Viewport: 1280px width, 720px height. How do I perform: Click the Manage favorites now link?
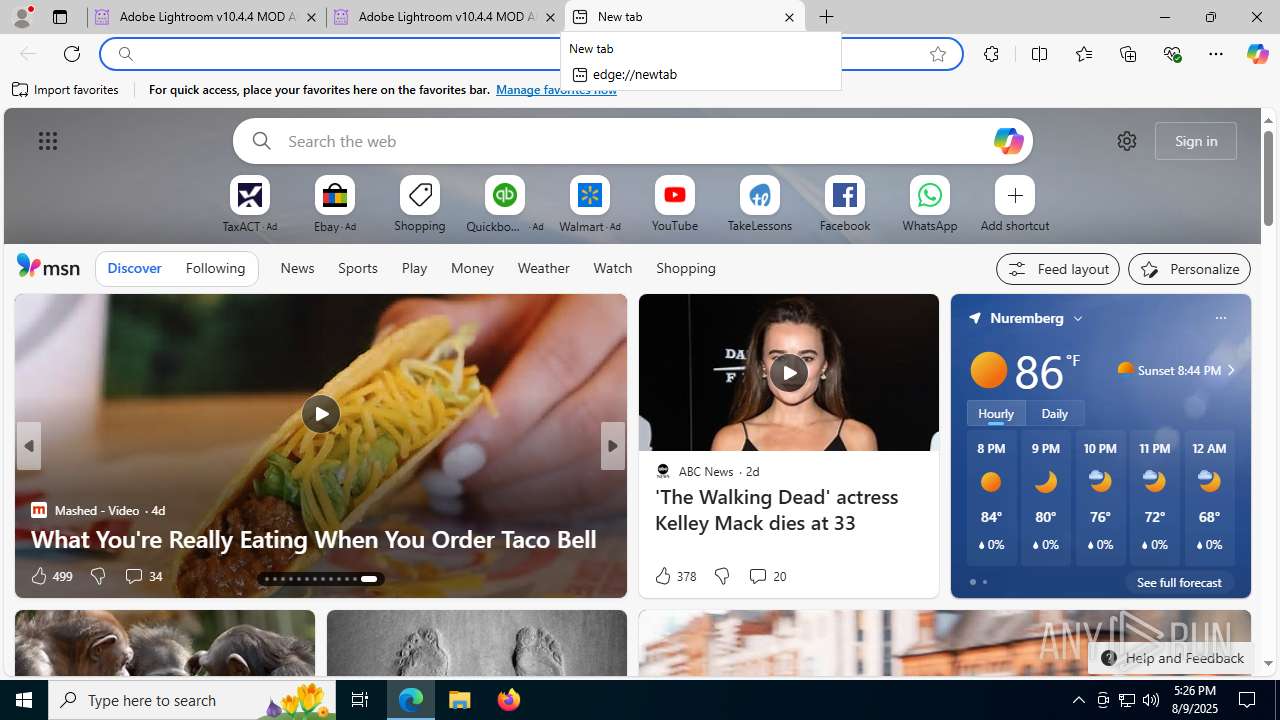click(x=556, y=90)
